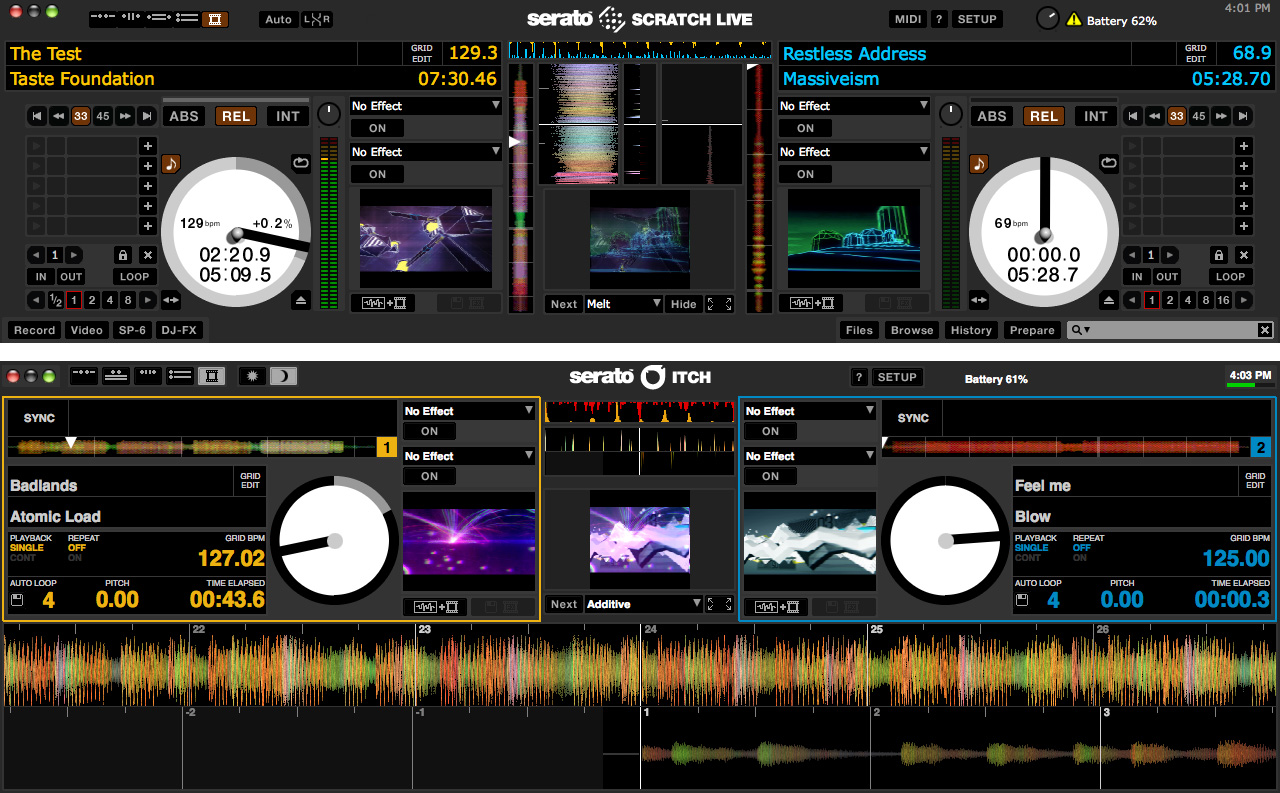Viewport: 1280px width, 793px height.
Task: Click the fullscreen video icon beside Melt
Action: click(721, 304)
